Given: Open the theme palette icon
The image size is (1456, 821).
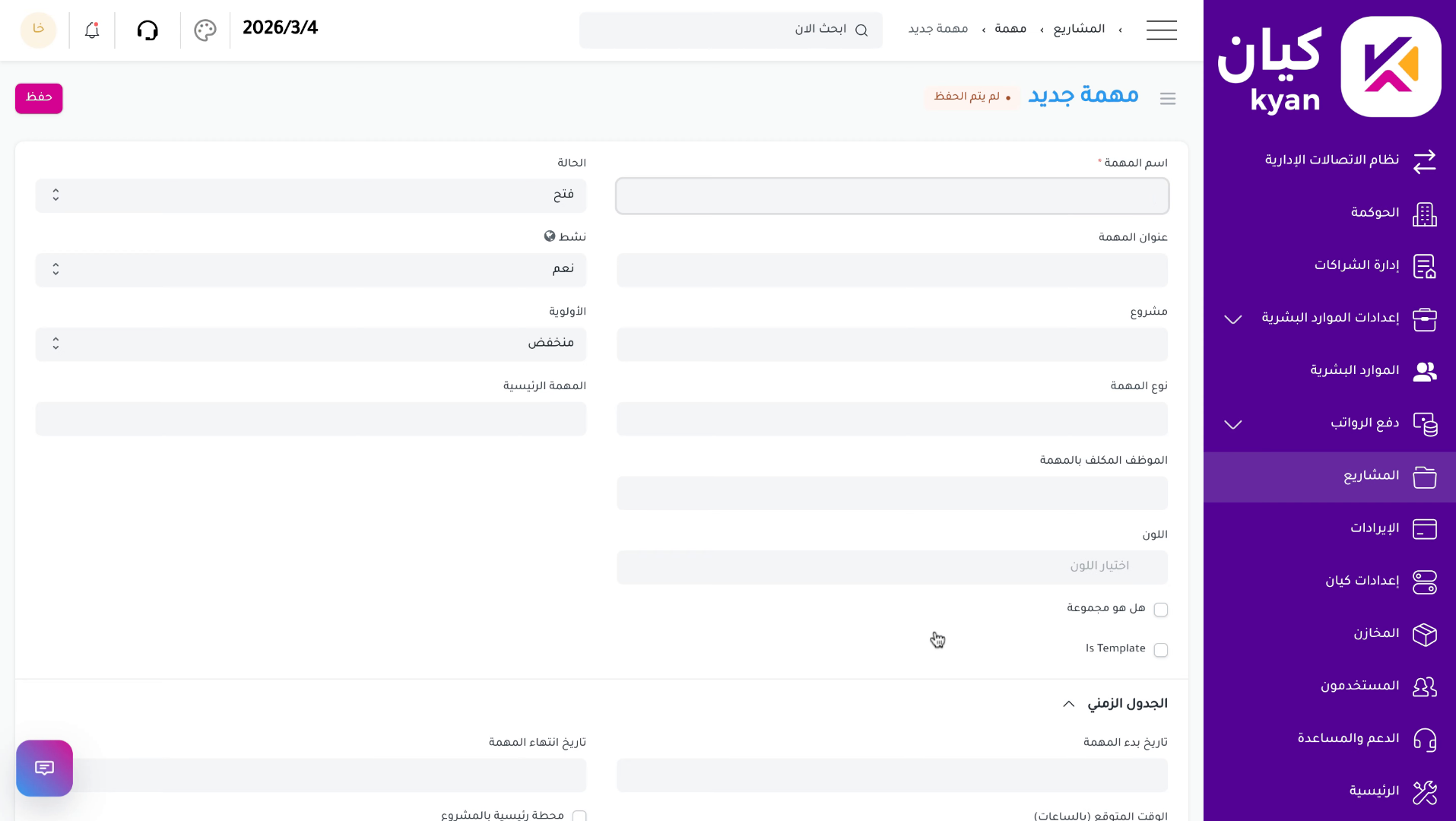Looking at the screenshot, I should 204,30.
